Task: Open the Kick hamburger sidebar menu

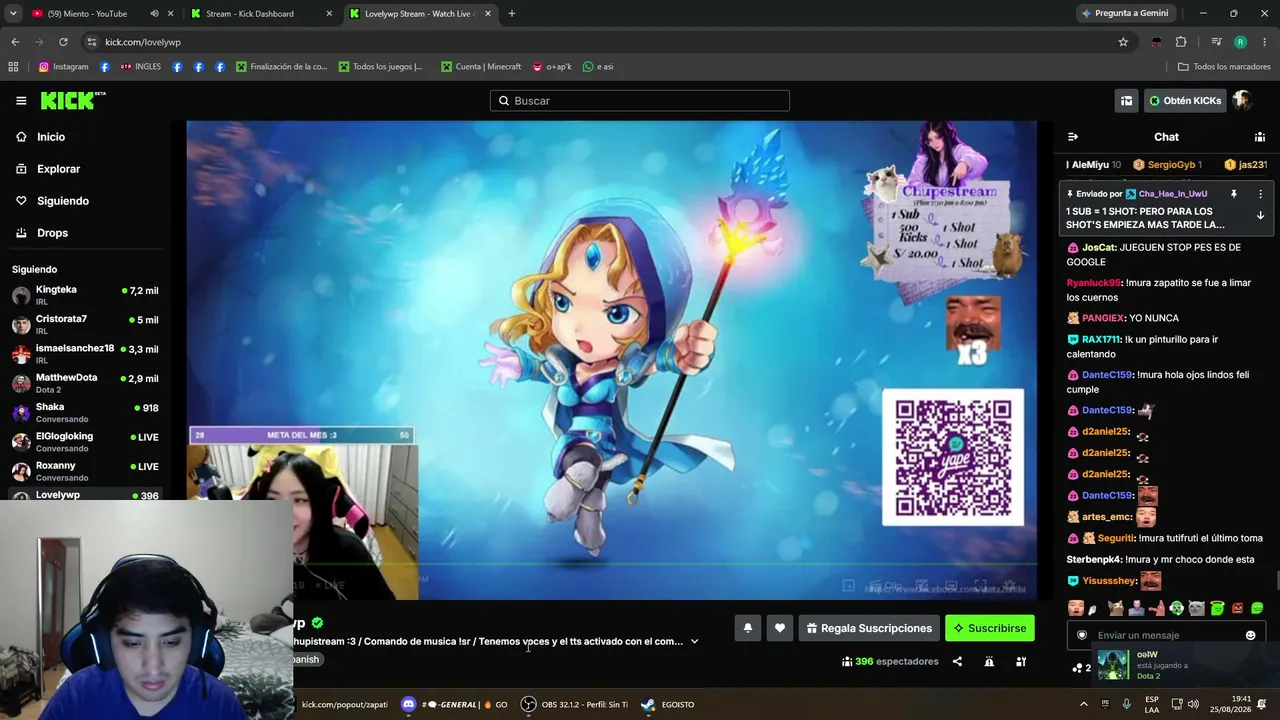Action: (21, 101)
